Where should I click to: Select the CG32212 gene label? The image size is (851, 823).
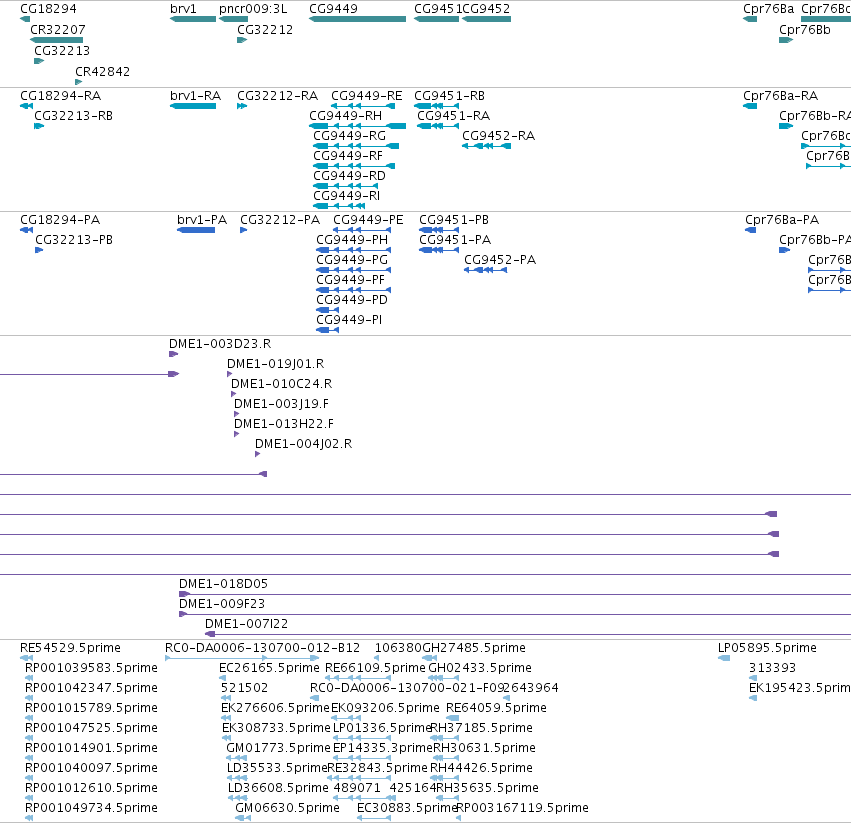[x=265, y=29]
